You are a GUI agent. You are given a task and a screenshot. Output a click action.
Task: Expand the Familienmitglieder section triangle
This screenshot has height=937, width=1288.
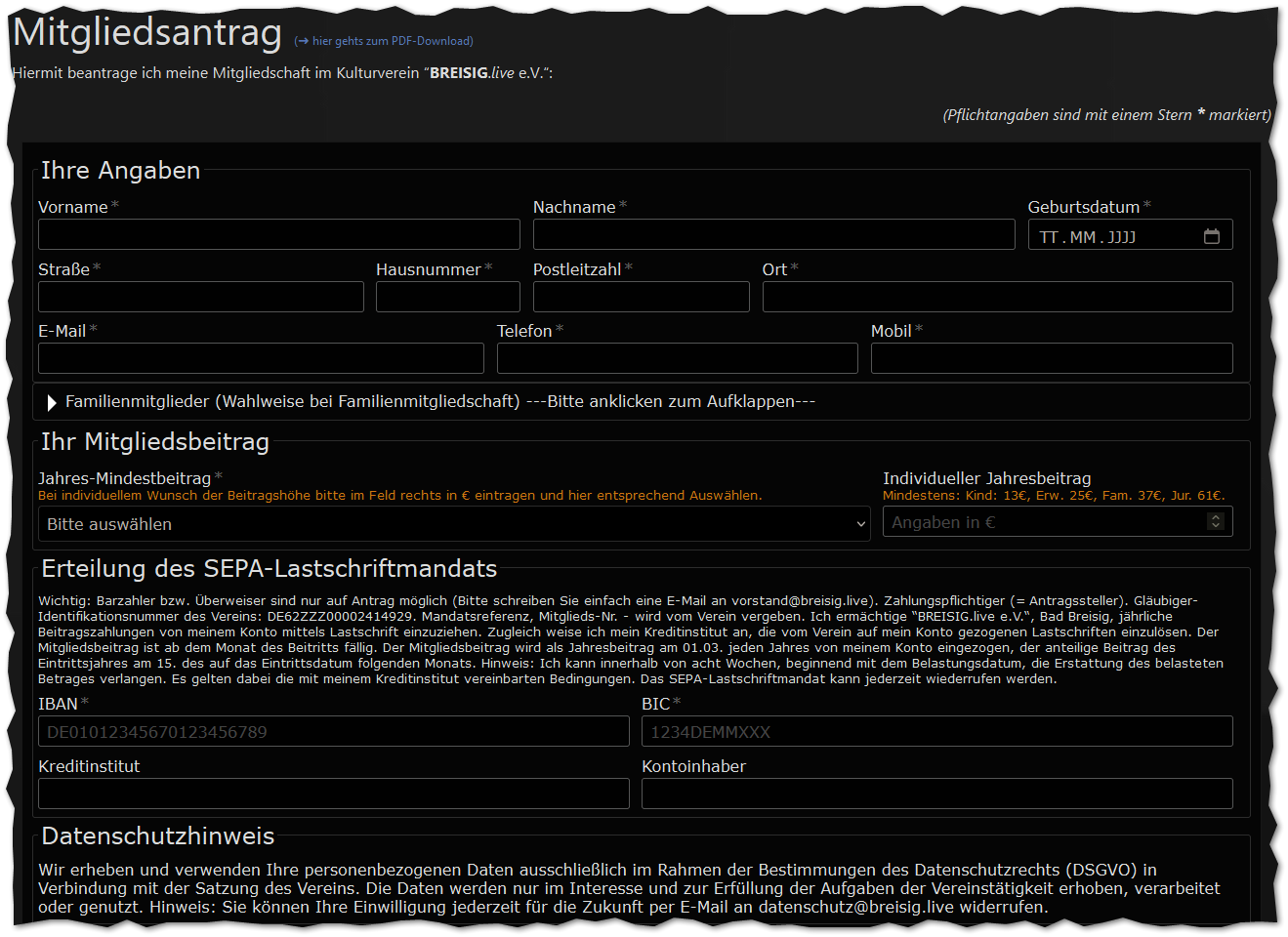click(52, 402)
